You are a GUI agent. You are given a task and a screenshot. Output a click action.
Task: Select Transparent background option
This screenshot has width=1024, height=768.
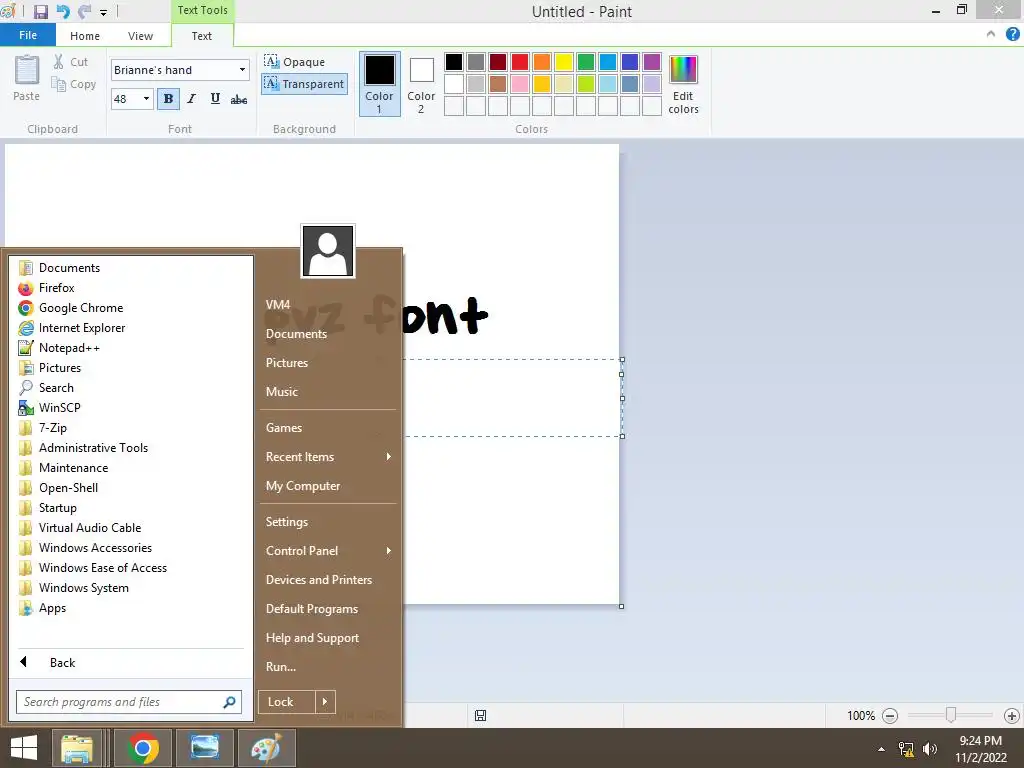coord(304,84)
